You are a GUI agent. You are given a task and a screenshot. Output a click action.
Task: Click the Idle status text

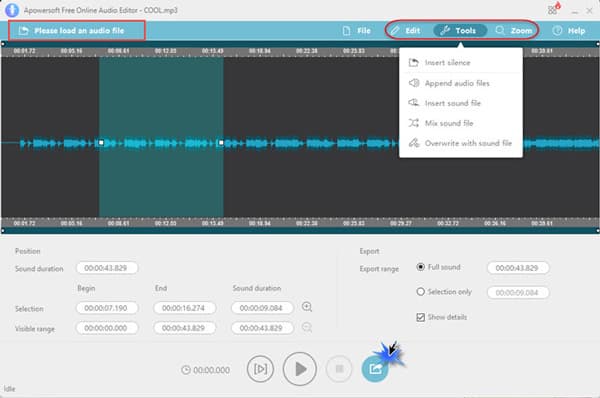point(10,389)
